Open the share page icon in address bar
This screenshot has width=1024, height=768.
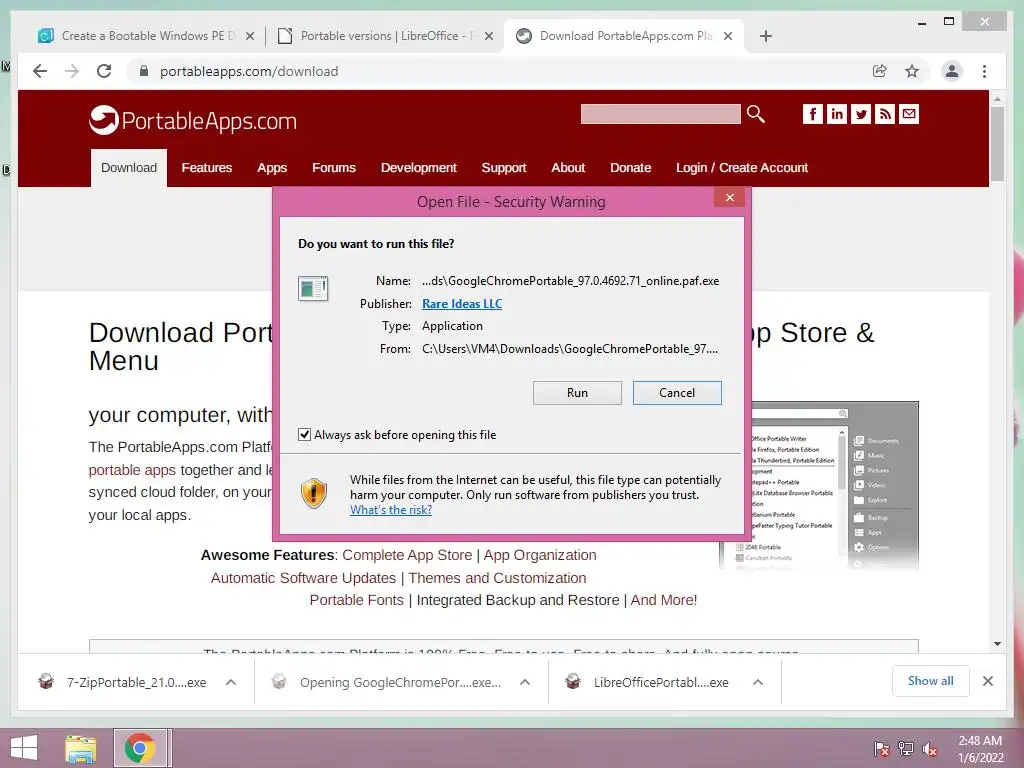click(x=880, y=71)
